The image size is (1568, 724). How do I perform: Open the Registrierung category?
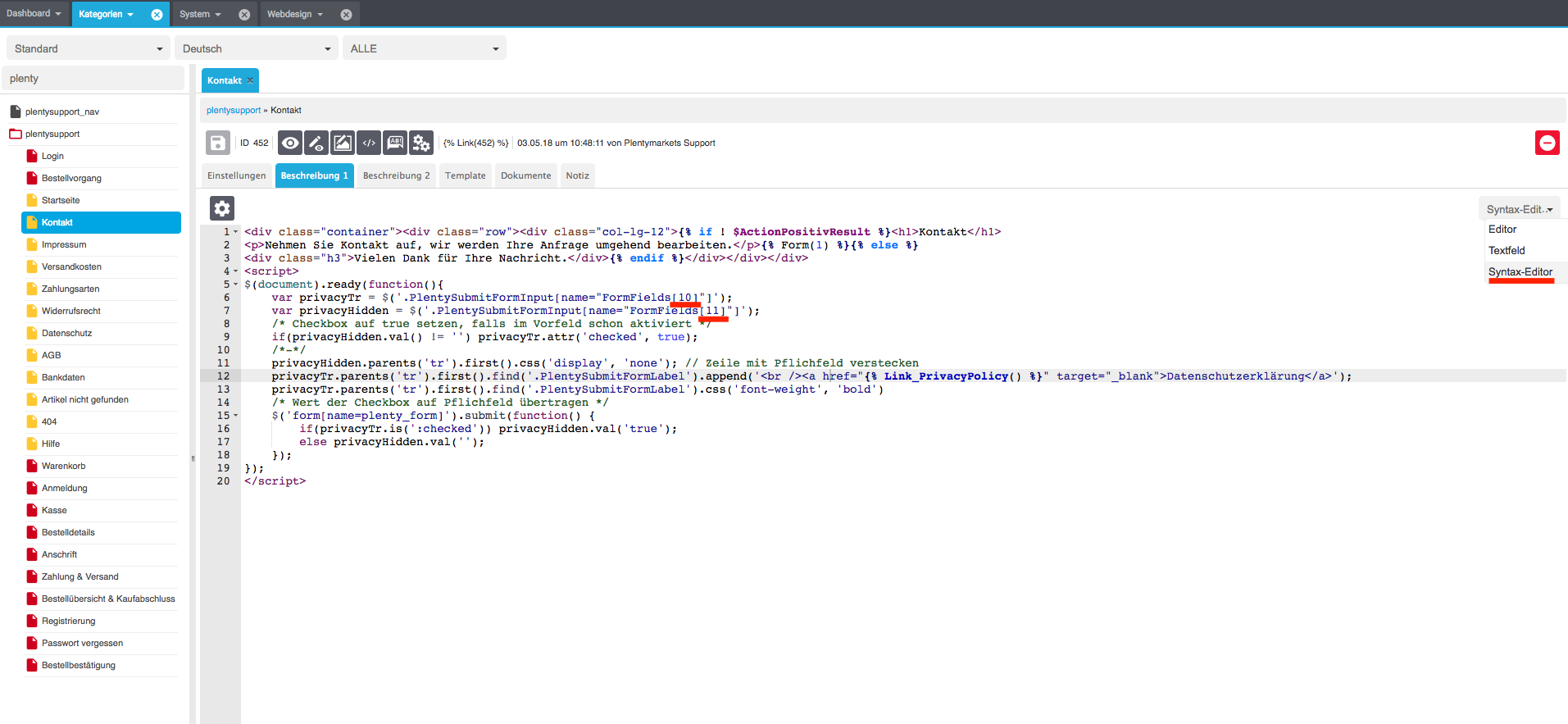[68, 621]
